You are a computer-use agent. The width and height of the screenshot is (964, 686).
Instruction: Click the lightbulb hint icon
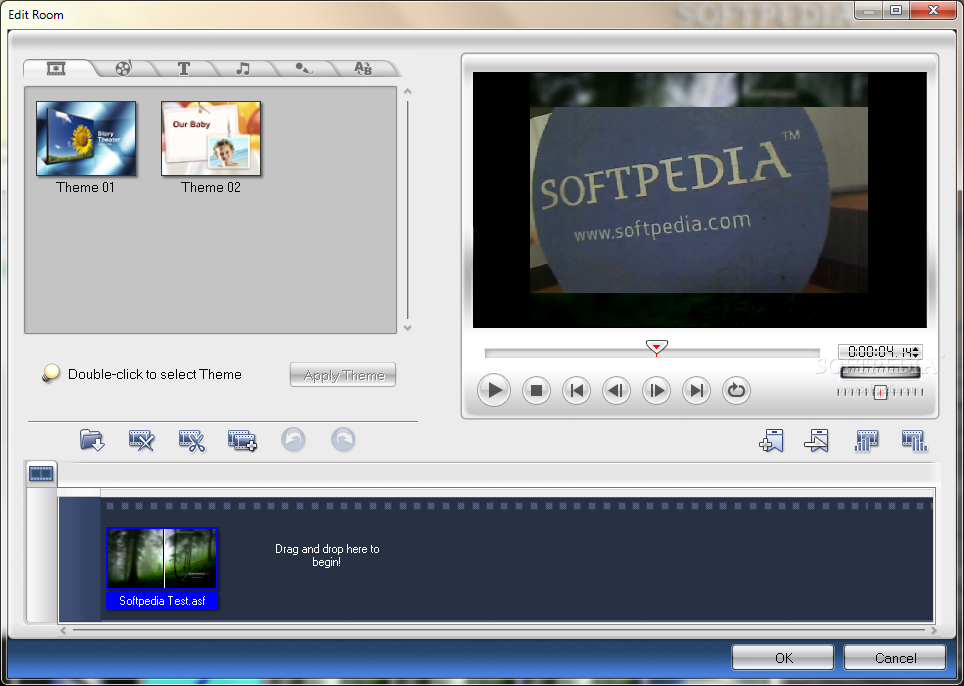click(x=50, y=373)
